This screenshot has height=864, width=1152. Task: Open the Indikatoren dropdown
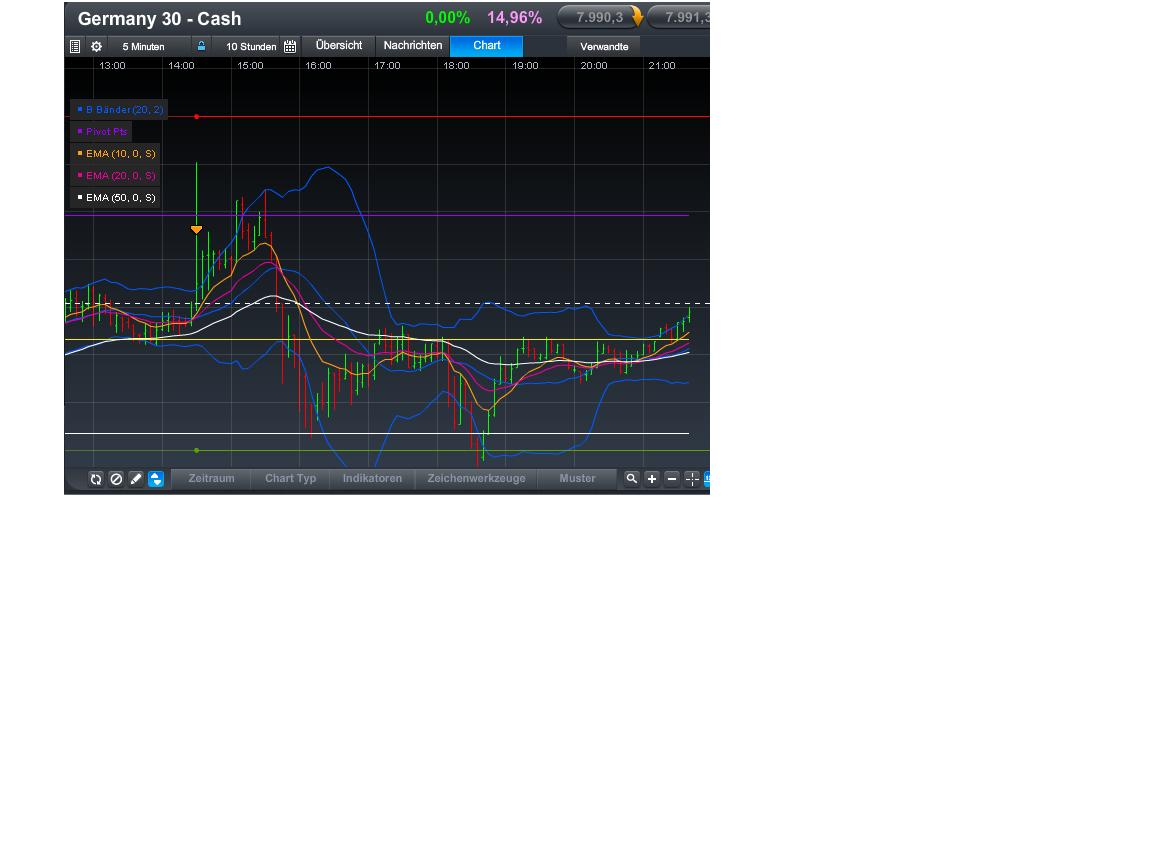point(372,479)
